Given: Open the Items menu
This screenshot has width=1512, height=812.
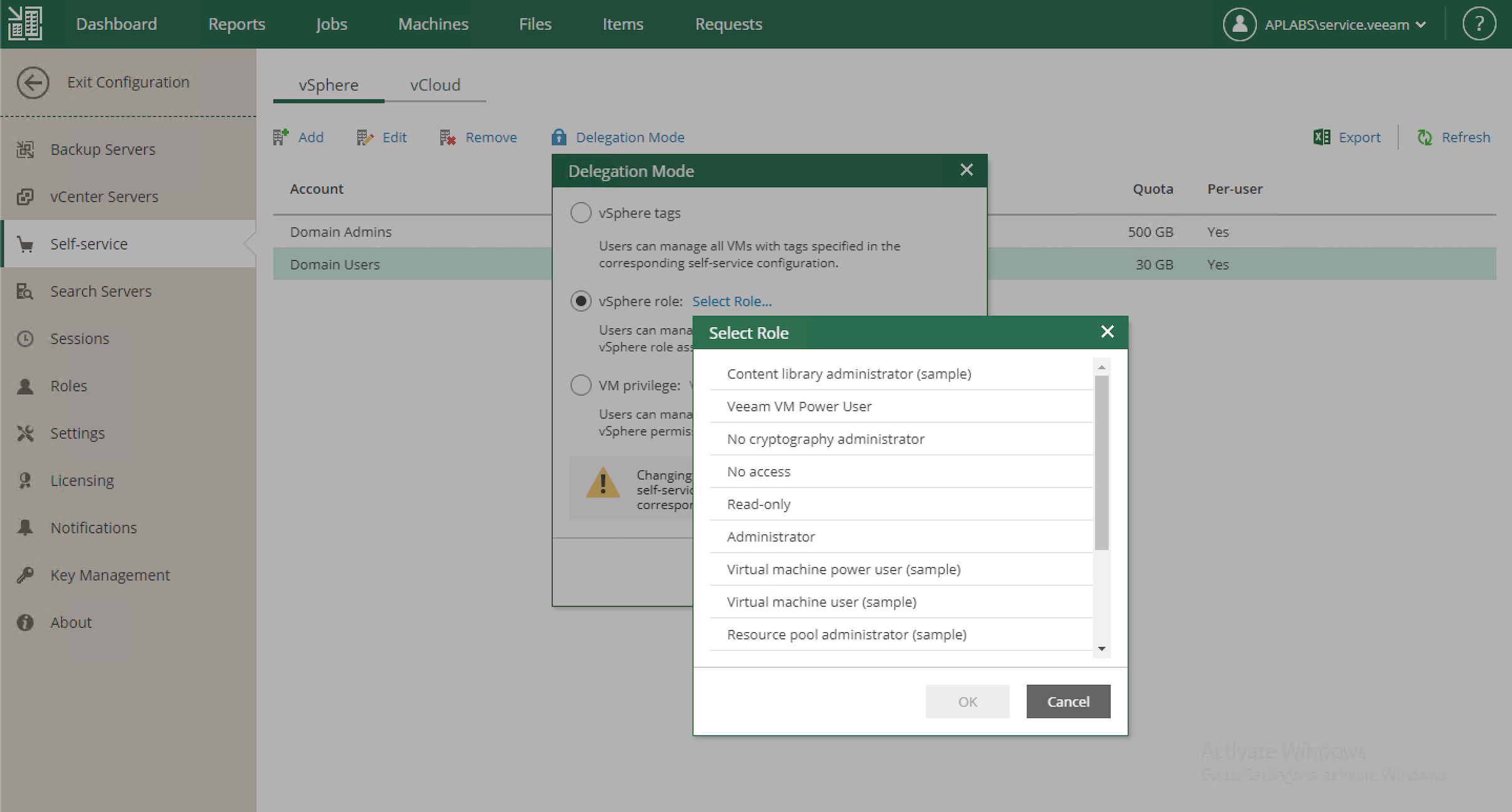Looking at the screenshot, I should coord(623,24).
